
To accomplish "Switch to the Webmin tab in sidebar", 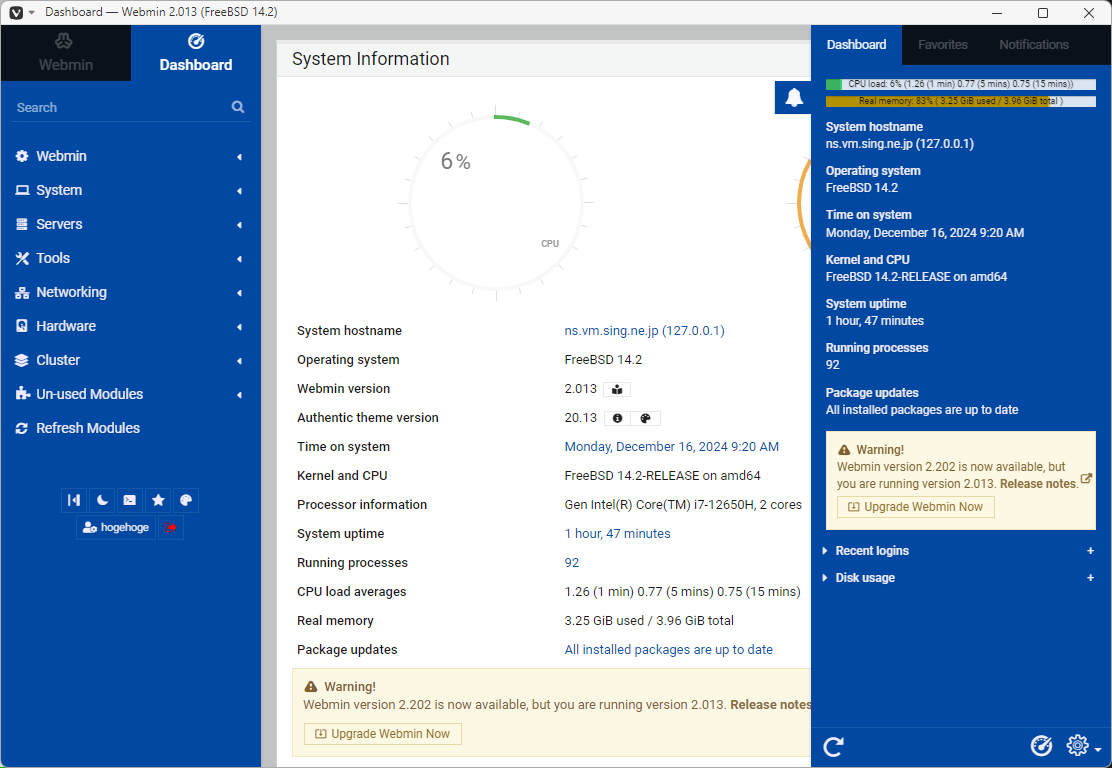I will coord(65,53).
